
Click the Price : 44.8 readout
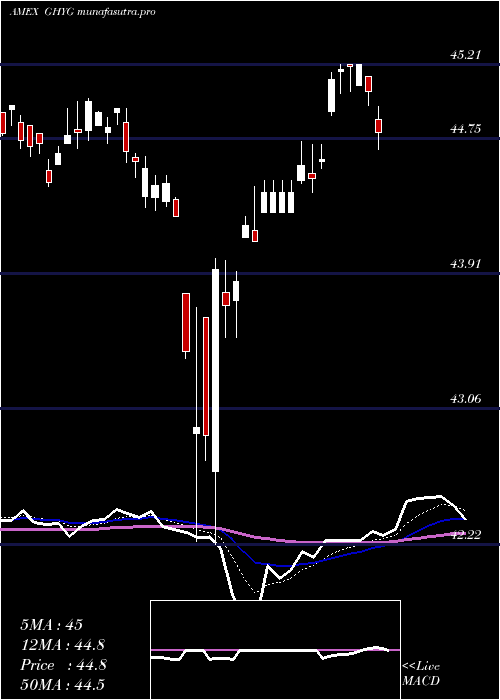63,665
